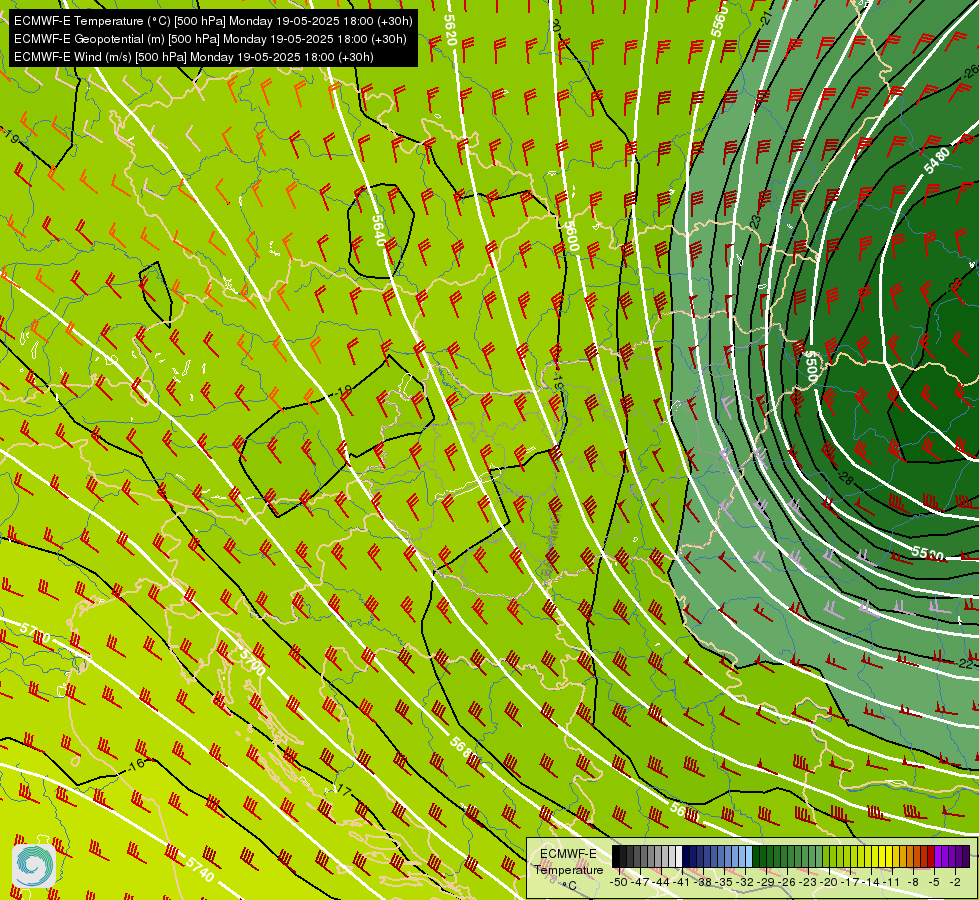The height and width of the screenshot is (900, 979).
Task: Click the 5600 geopotential contour label
Action: point(571,235)
